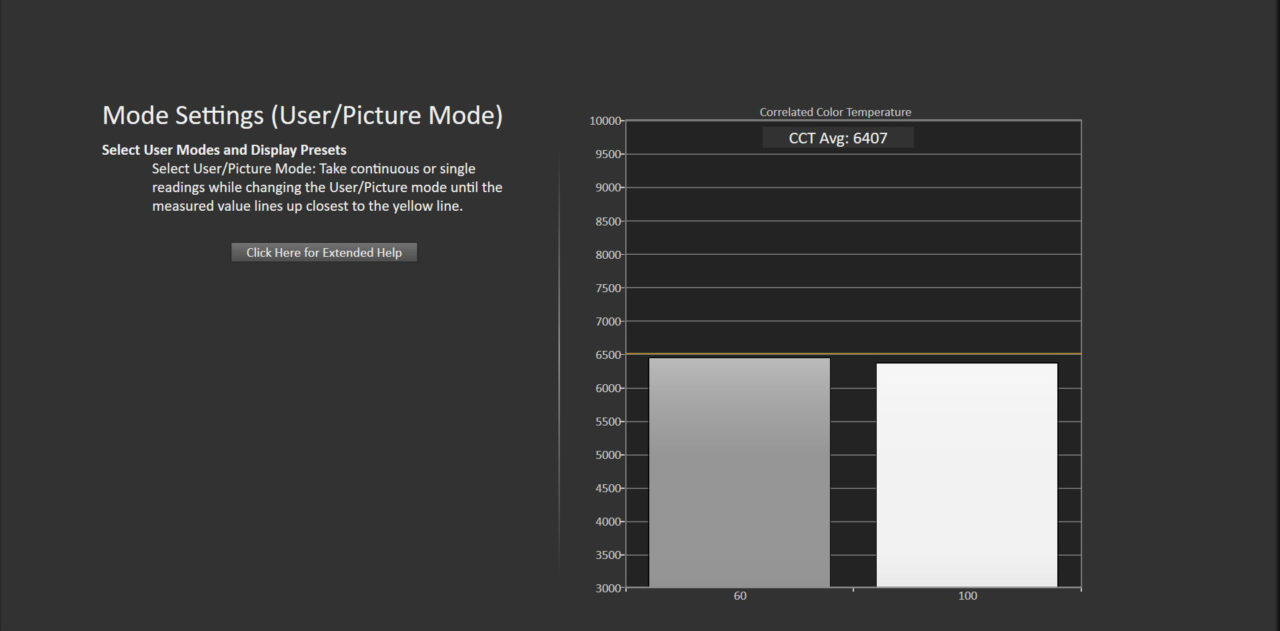The width and height of the screenshot is (1280, 631).
Task: Select the gray 60 percent bar
Action: click(739, 472)
